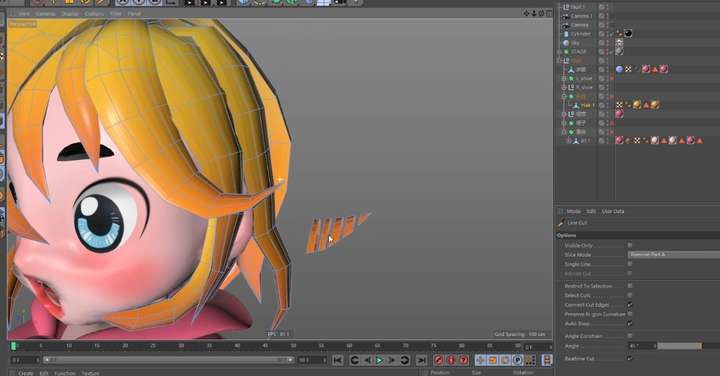Collapse the Hair 1 parent object
This screenshot has height=376, width=720.
[x=564, y=96]
